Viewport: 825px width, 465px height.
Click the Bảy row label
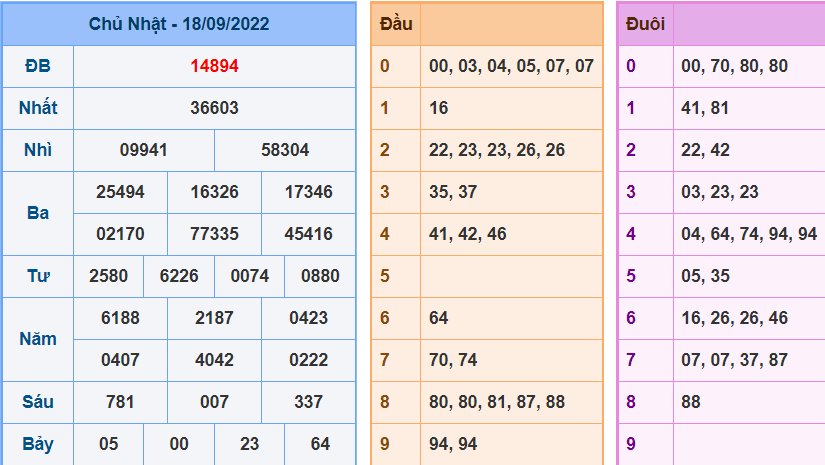[38, 444]
